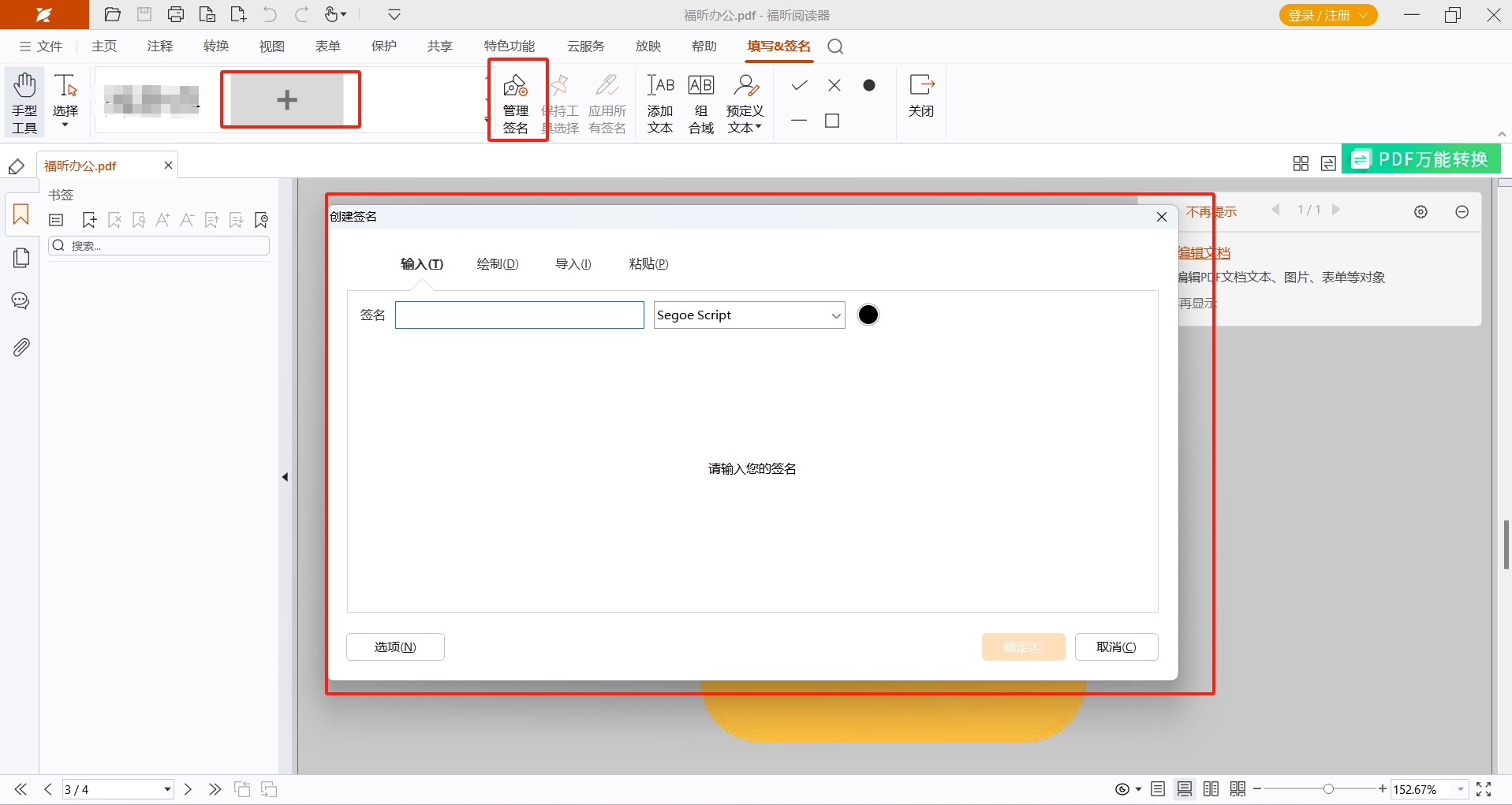Click the Redo arrow

[x=301, y=14]
